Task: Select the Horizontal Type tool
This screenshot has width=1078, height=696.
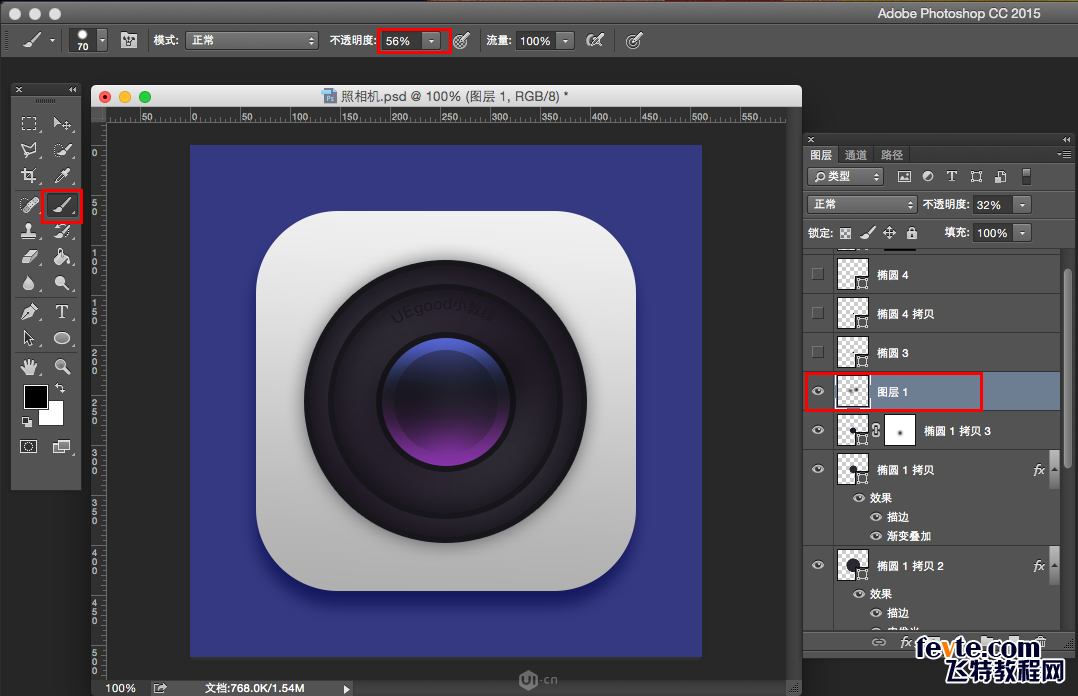Action: tap(62, 312)
